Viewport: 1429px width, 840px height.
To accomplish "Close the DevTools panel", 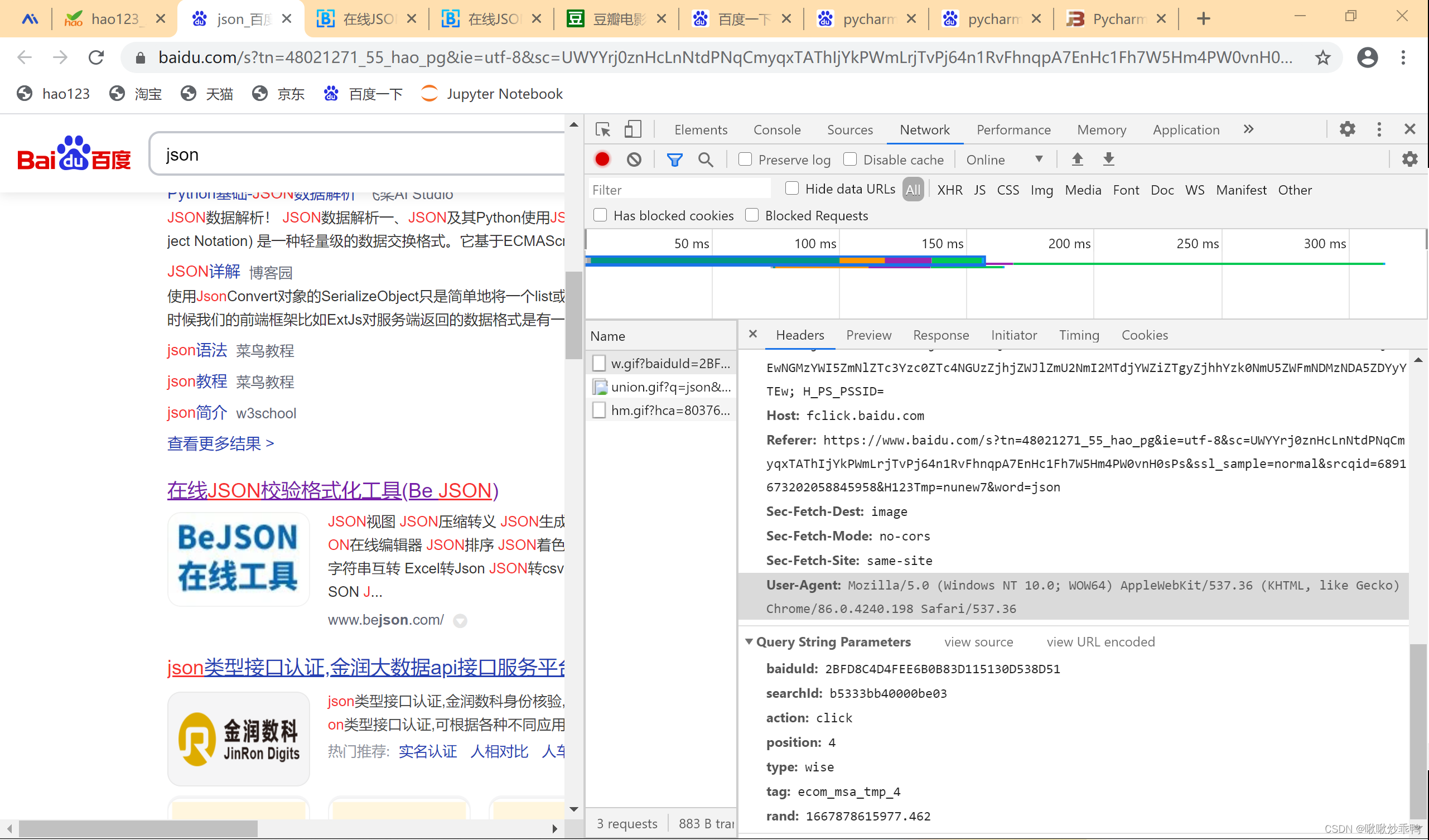I will (1409, 129).
